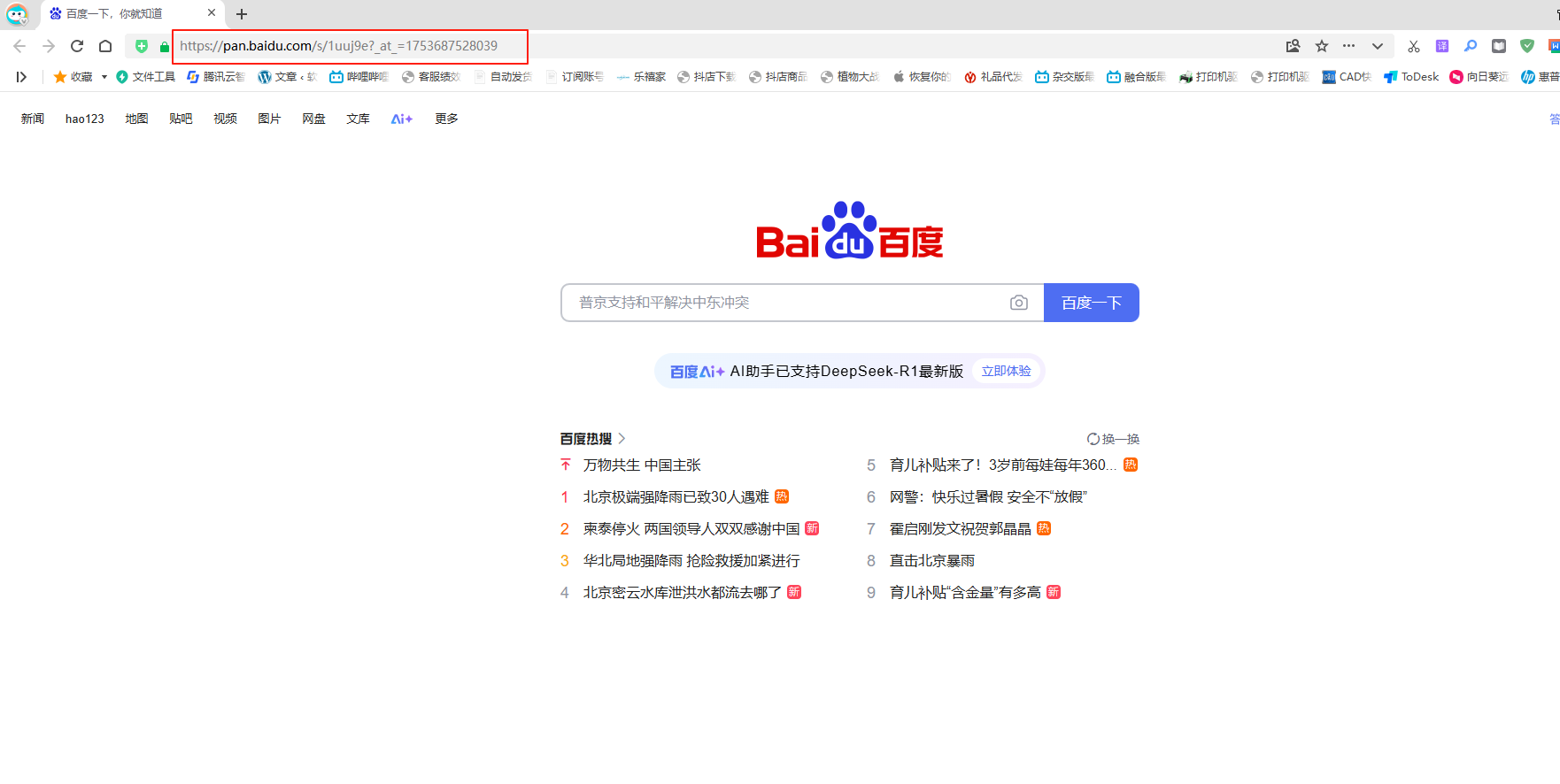Open 网盘 in Baidu top navigation

click(x=313, y=119)
